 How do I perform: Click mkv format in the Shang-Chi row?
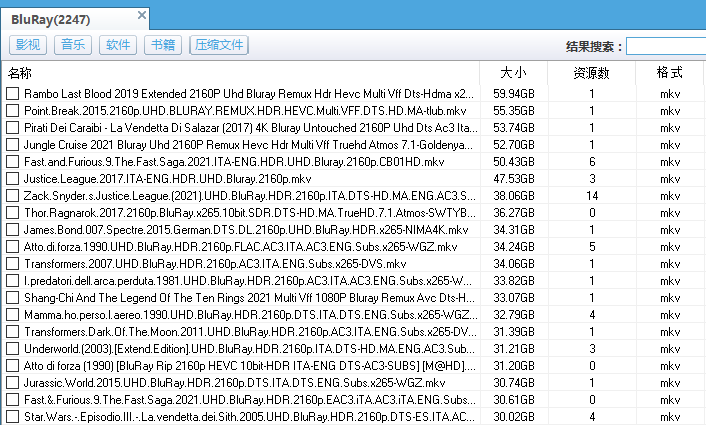[x=670, y=298]
